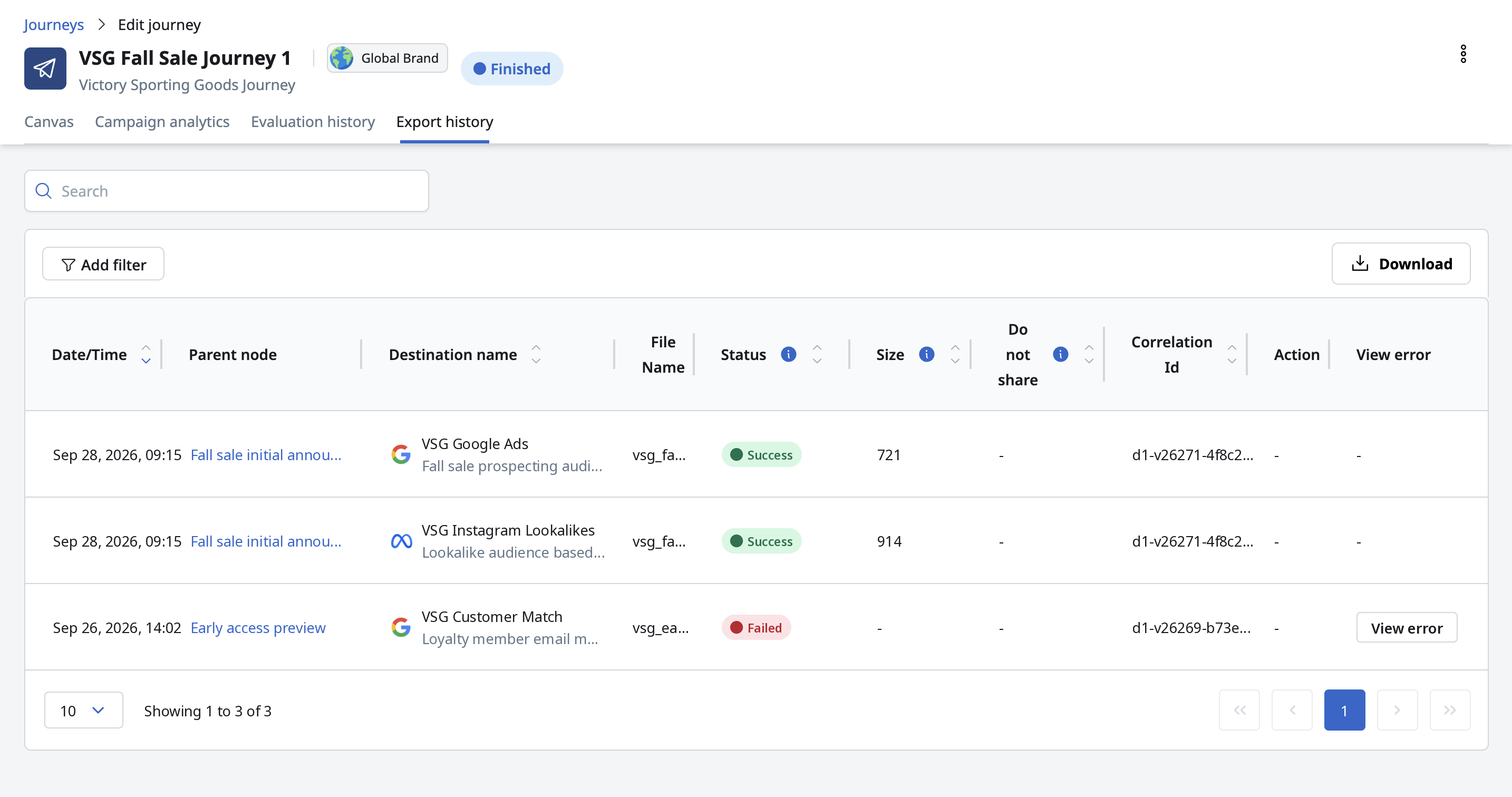Click Success badge in VSG Google Ads row
Image resolution: width=1512 pixels, height=797 pixels.
tap(761, 454)
